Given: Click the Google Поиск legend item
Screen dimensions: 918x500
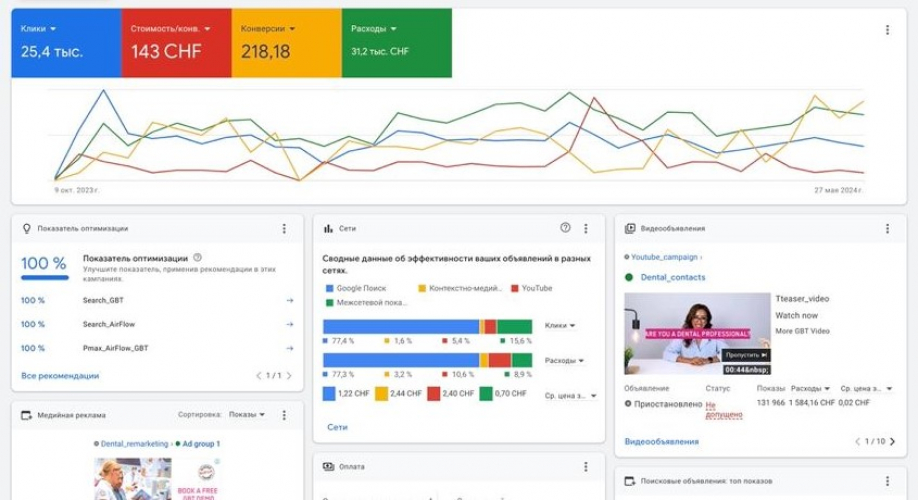Looking at the screenshot, I should pyautogui.click(x=355, y=288).
